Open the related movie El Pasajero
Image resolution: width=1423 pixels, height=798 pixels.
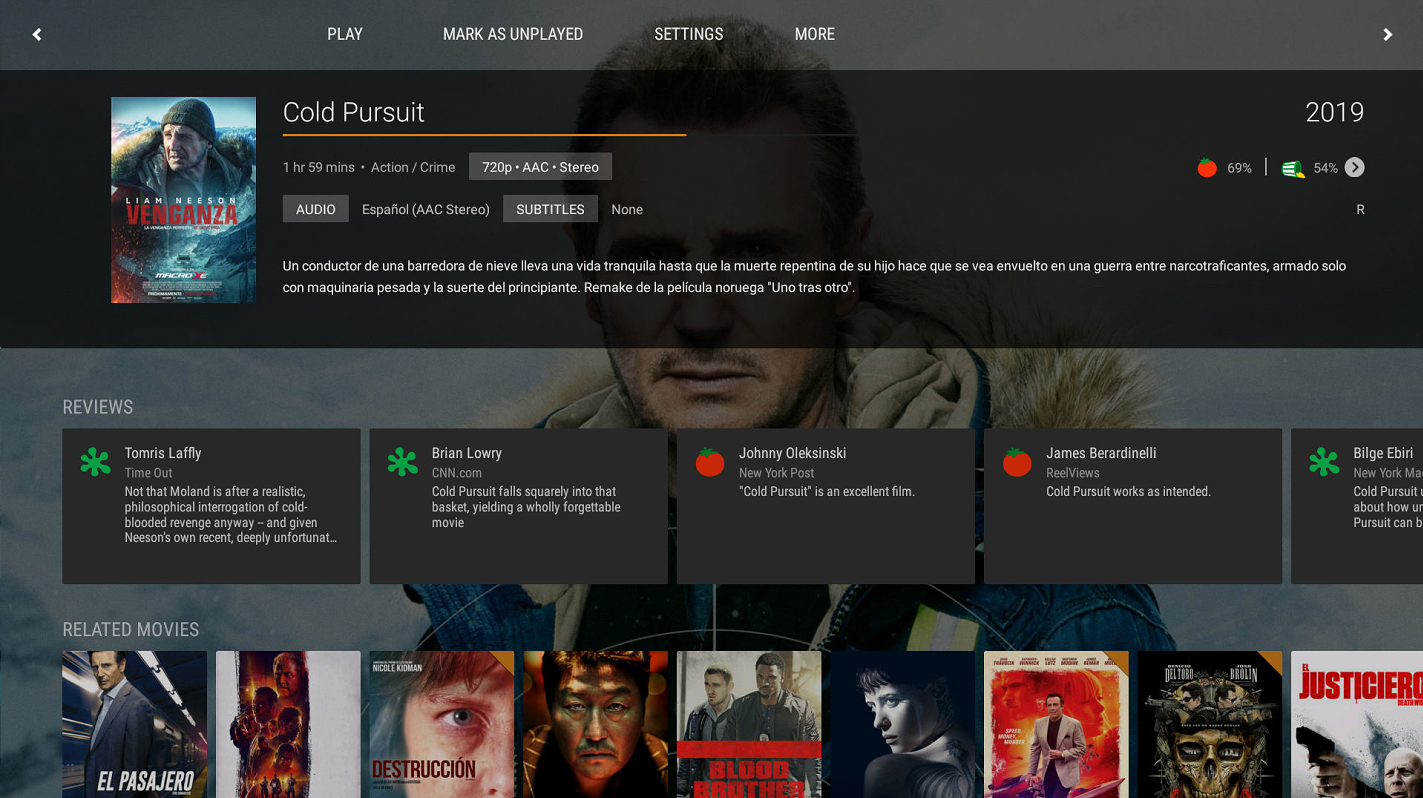(135, 725)
